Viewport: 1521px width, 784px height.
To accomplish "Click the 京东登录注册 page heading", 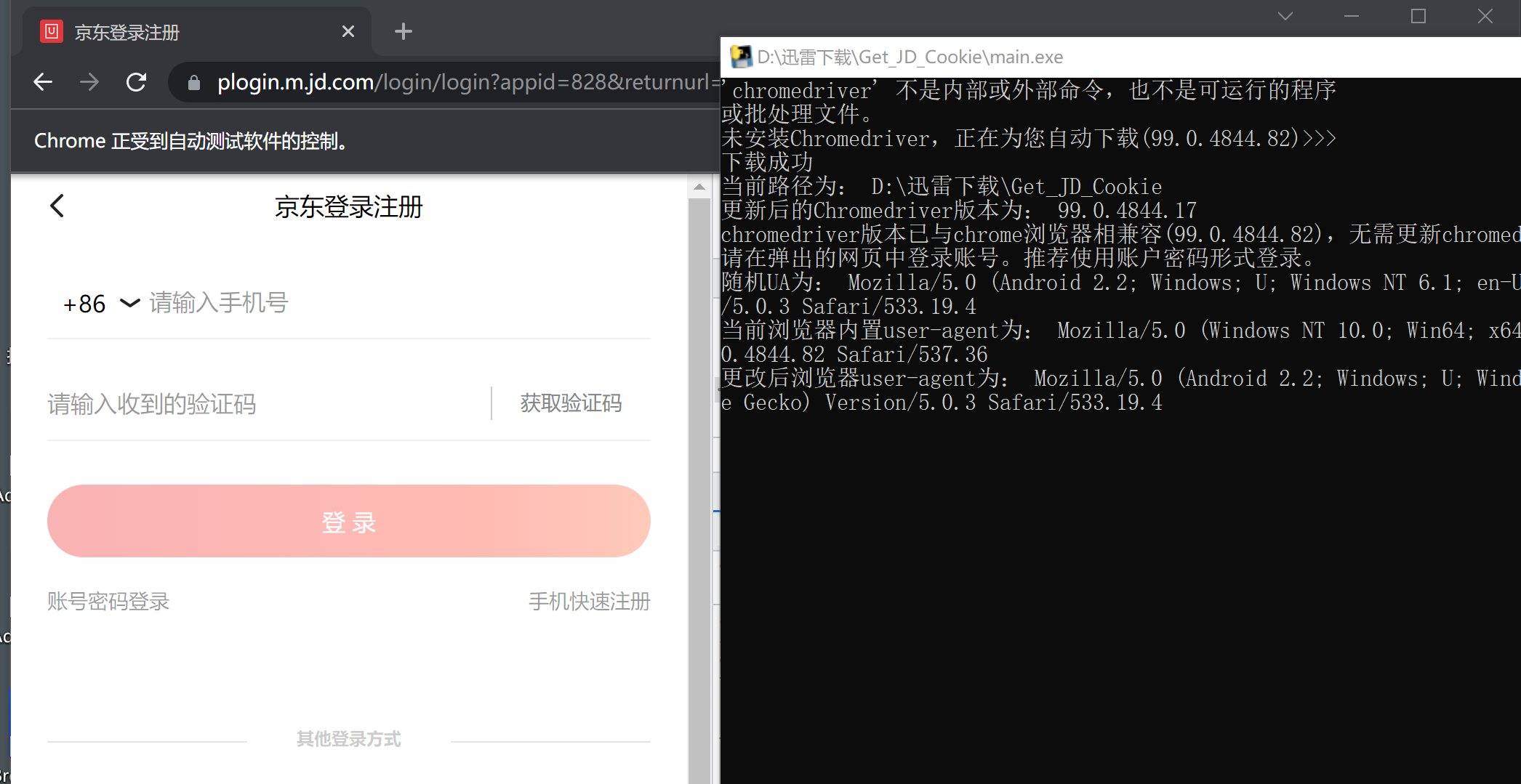I will pyautogui.click(x=348, y=206).
